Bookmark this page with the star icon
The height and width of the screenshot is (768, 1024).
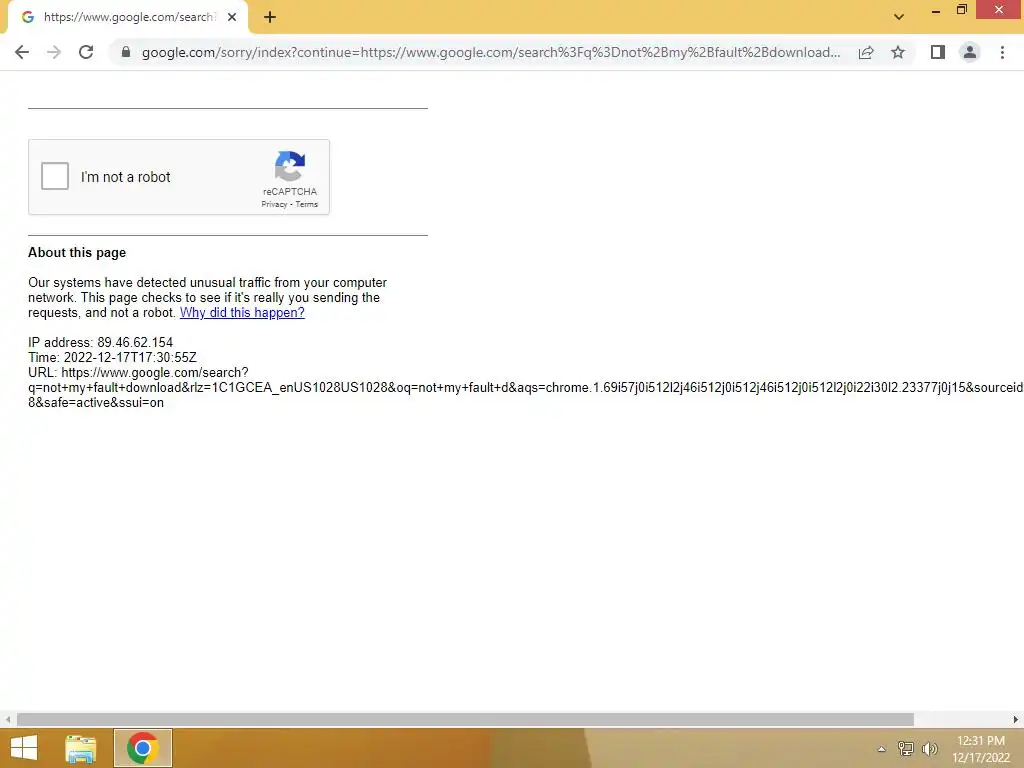tap(898, 52)
